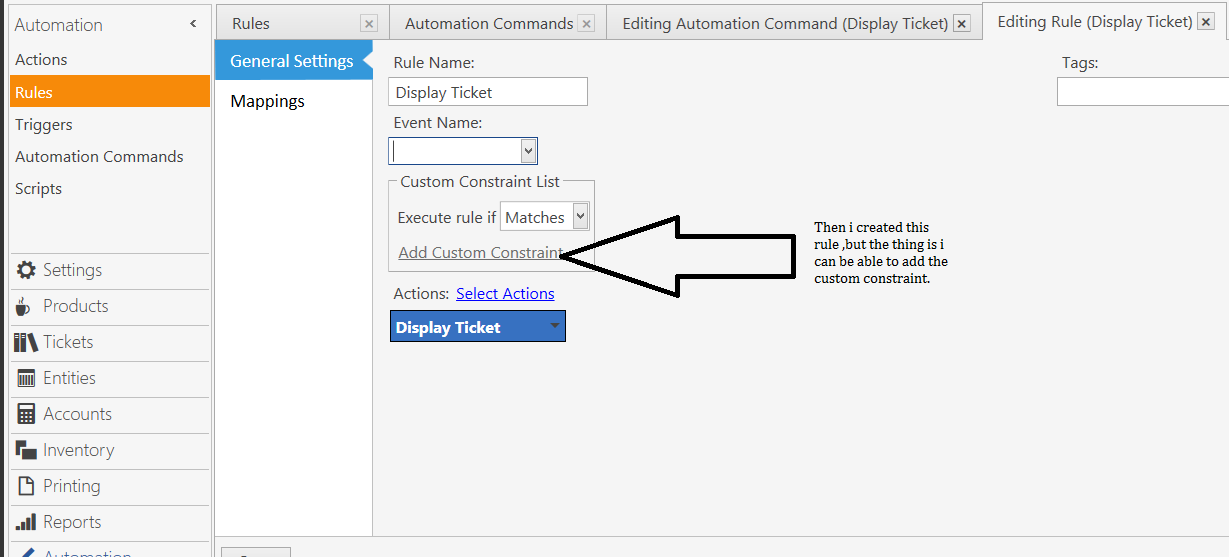Viewport: 1229px width, 557px height.
Task: Click the Accounts calculator icon
Action: 26,414
